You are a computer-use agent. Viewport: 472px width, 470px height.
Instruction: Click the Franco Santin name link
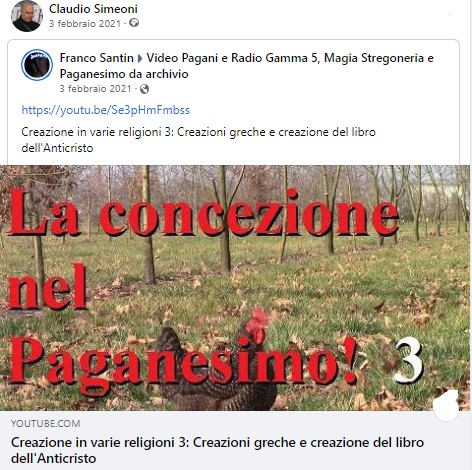click(x=97, y=58)
